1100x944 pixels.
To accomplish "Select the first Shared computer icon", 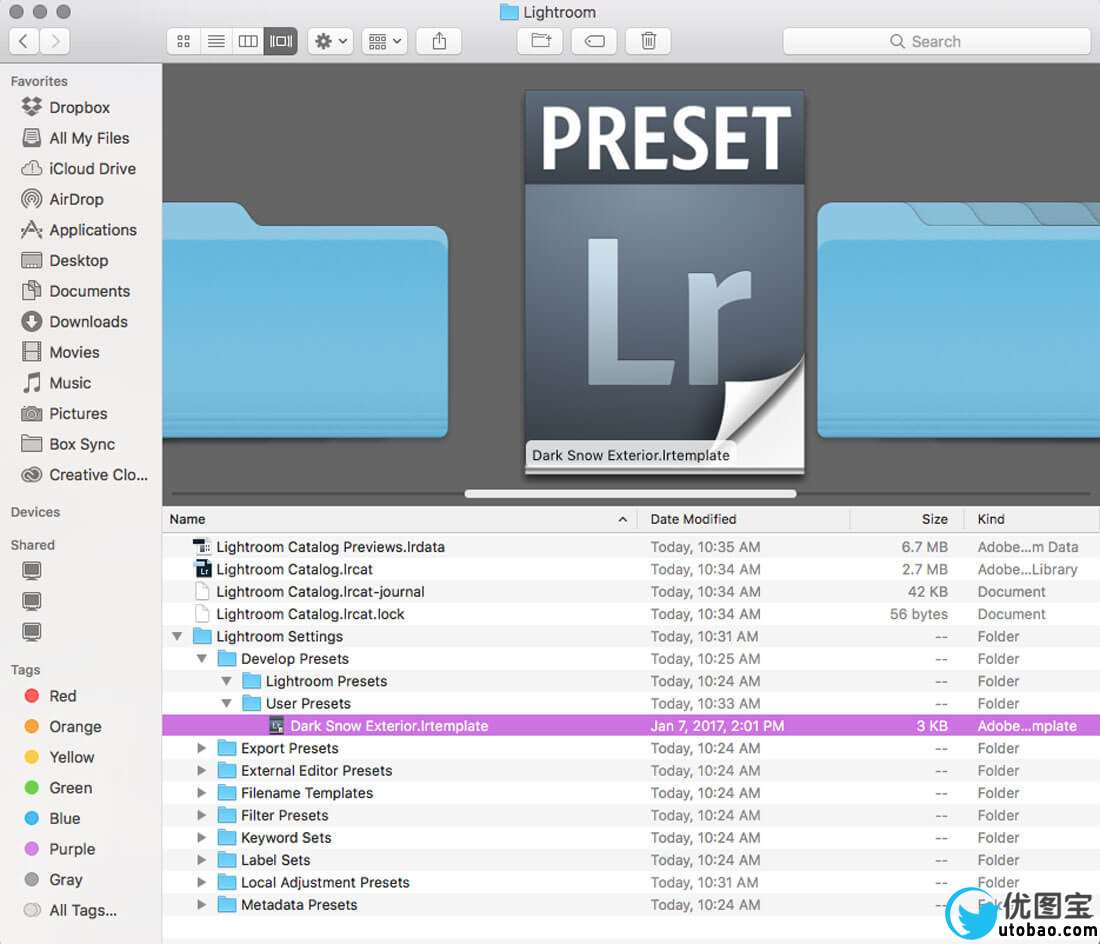I will (32, 570).
